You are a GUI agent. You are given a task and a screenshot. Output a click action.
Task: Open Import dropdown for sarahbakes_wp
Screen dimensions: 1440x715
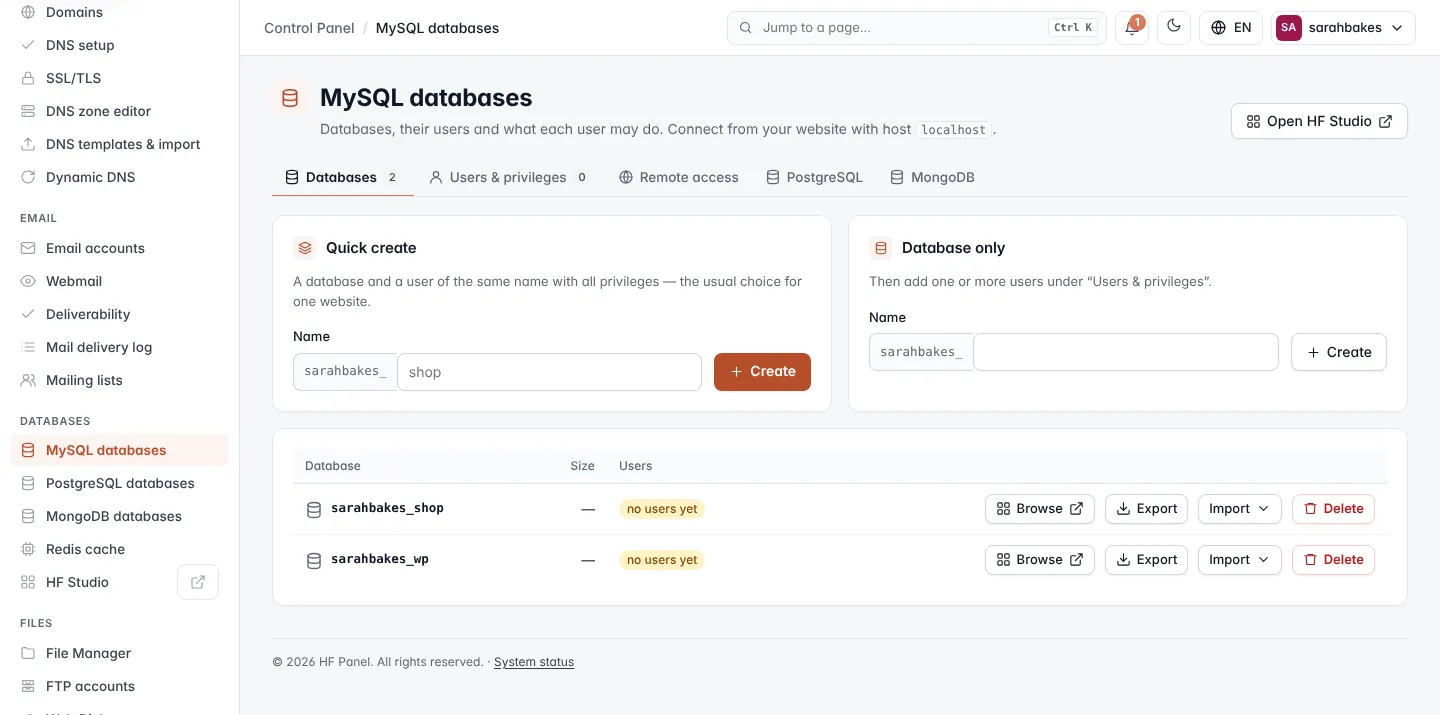click(1239, 560)
